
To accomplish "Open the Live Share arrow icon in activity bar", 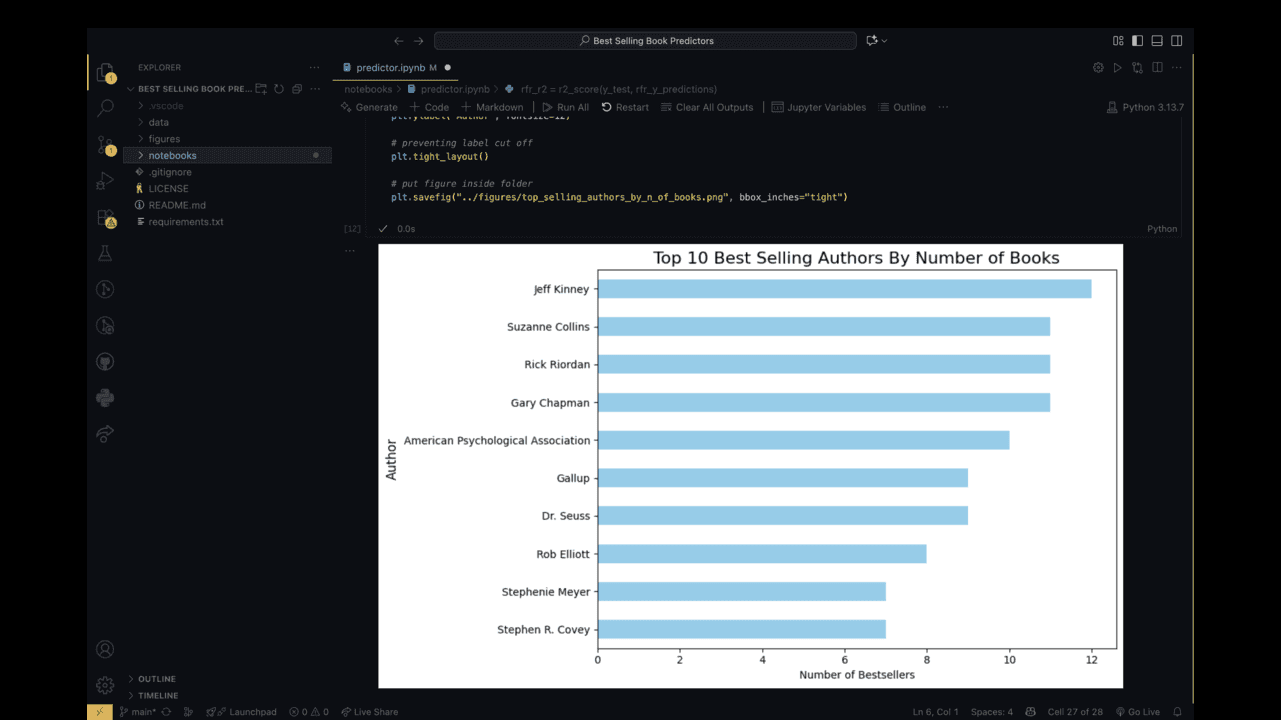I will pyautogui.click(x=105, y=434).
